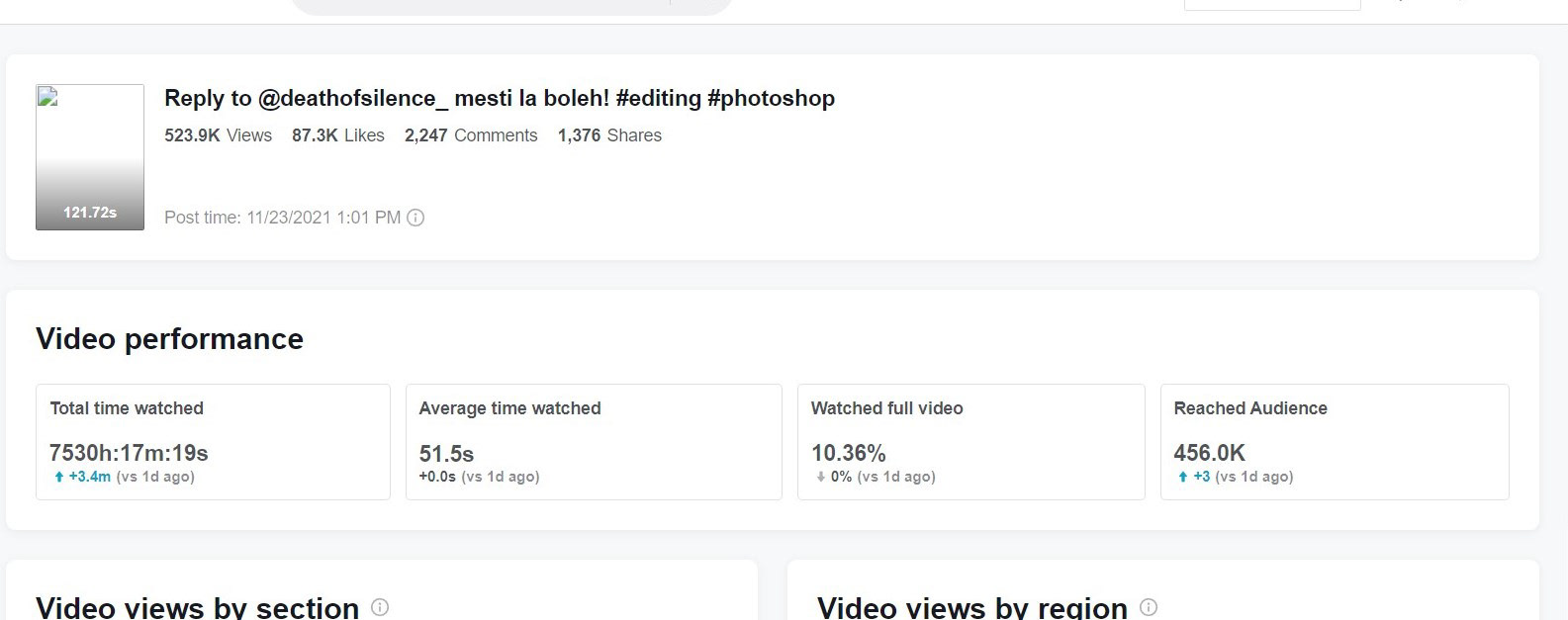The image size is (1568, 620).
Task: Select the Watched full video card
Action: 970,441
